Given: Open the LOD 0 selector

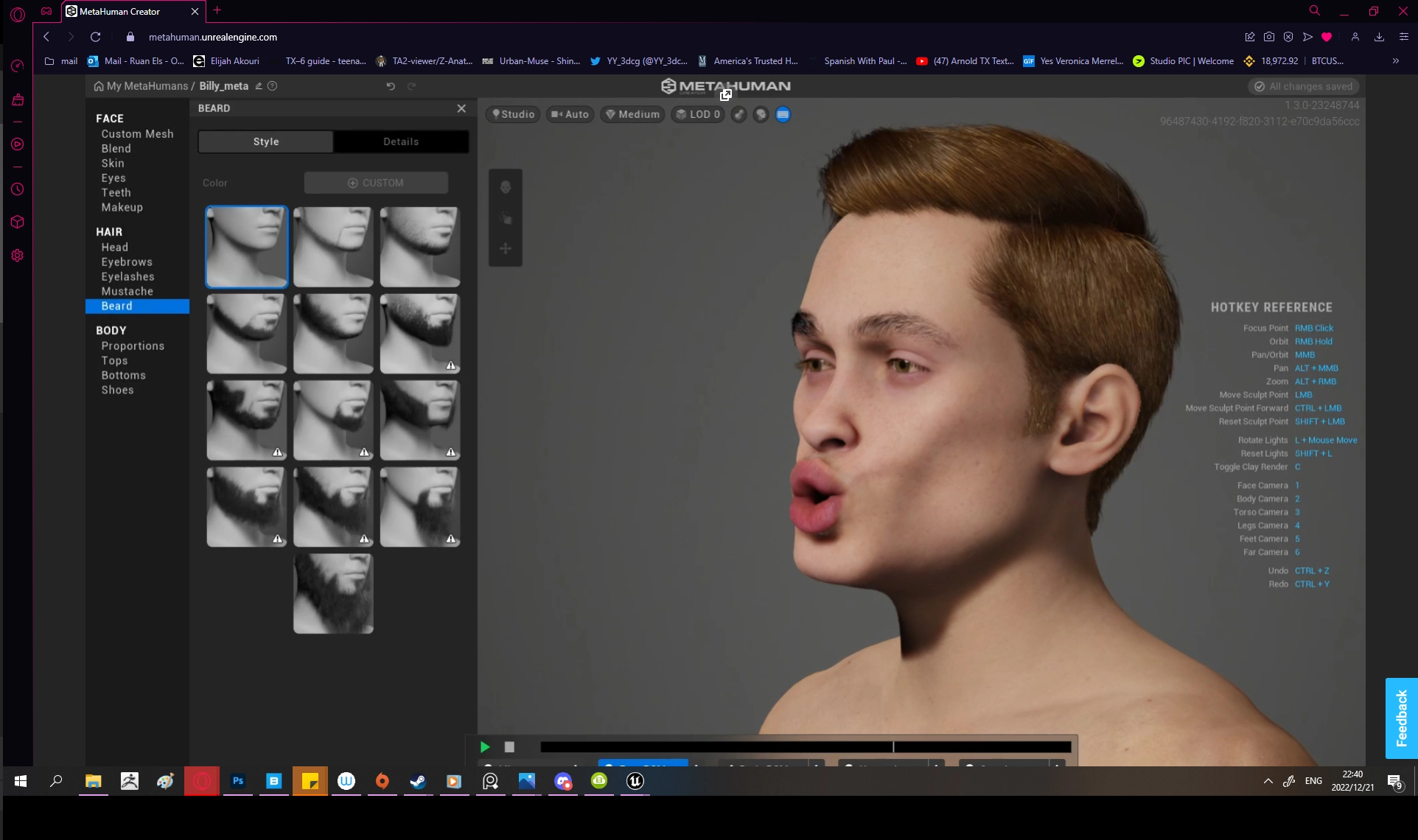Looking at the screenshot, I should point(697,114).
